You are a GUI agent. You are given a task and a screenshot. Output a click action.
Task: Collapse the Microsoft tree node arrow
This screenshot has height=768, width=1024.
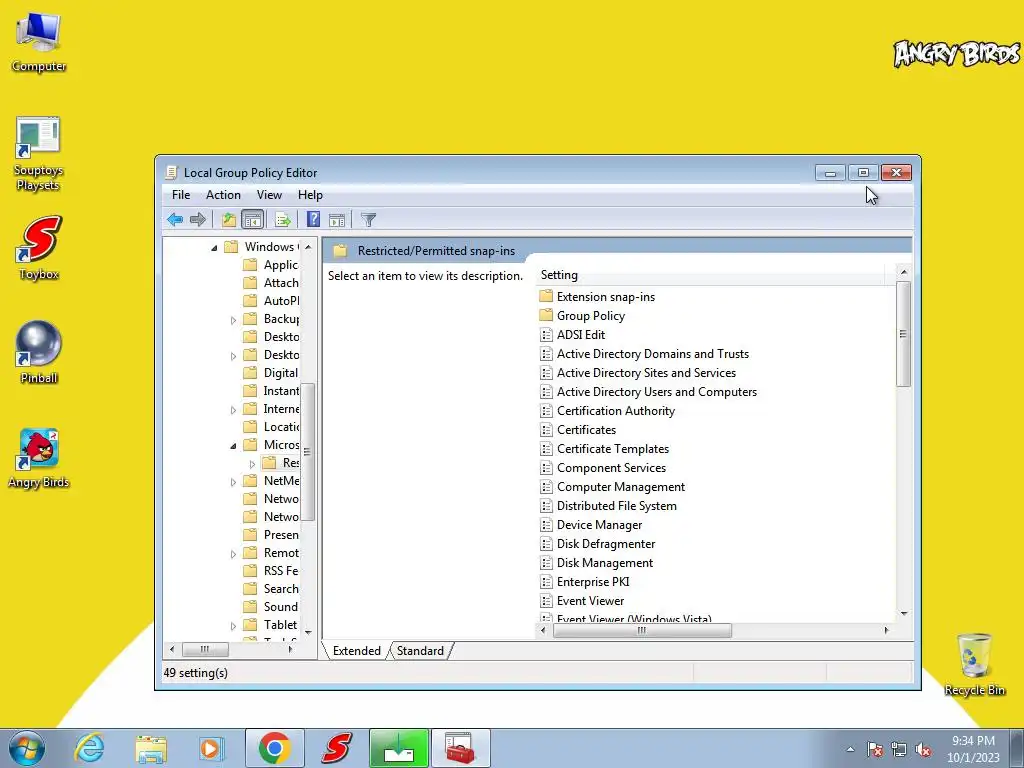[x=233, y=446]
